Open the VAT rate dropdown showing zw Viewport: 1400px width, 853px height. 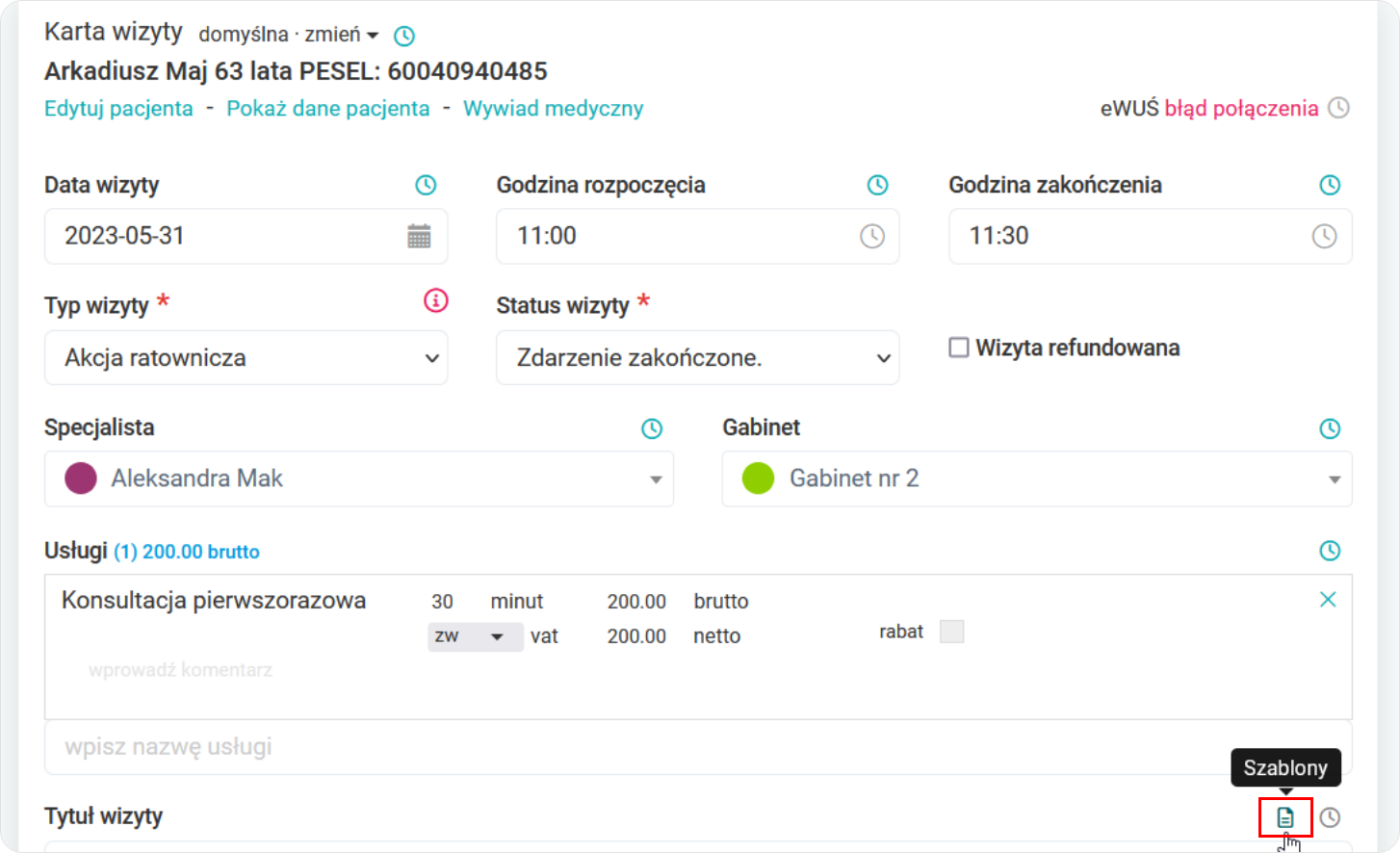tap(475, 636)
